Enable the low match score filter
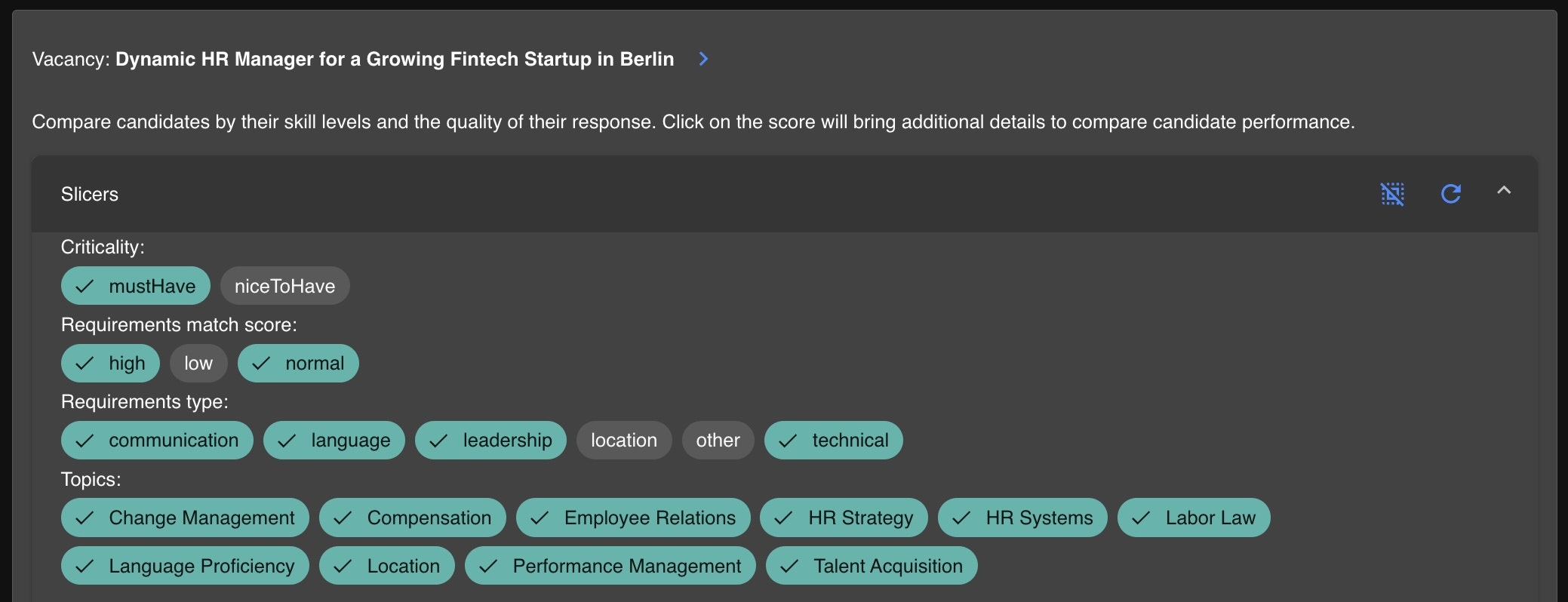 pyautogui.click(x=198, y=364)
